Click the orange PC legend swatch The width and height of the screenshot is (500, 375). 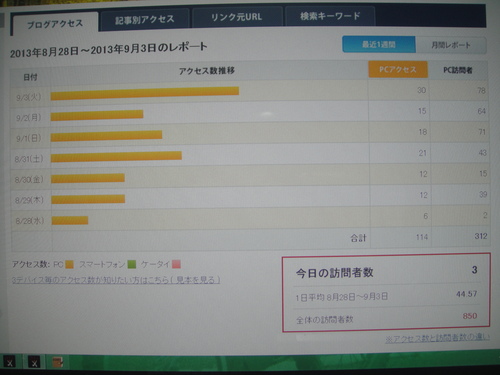click(x=69, y=265)
